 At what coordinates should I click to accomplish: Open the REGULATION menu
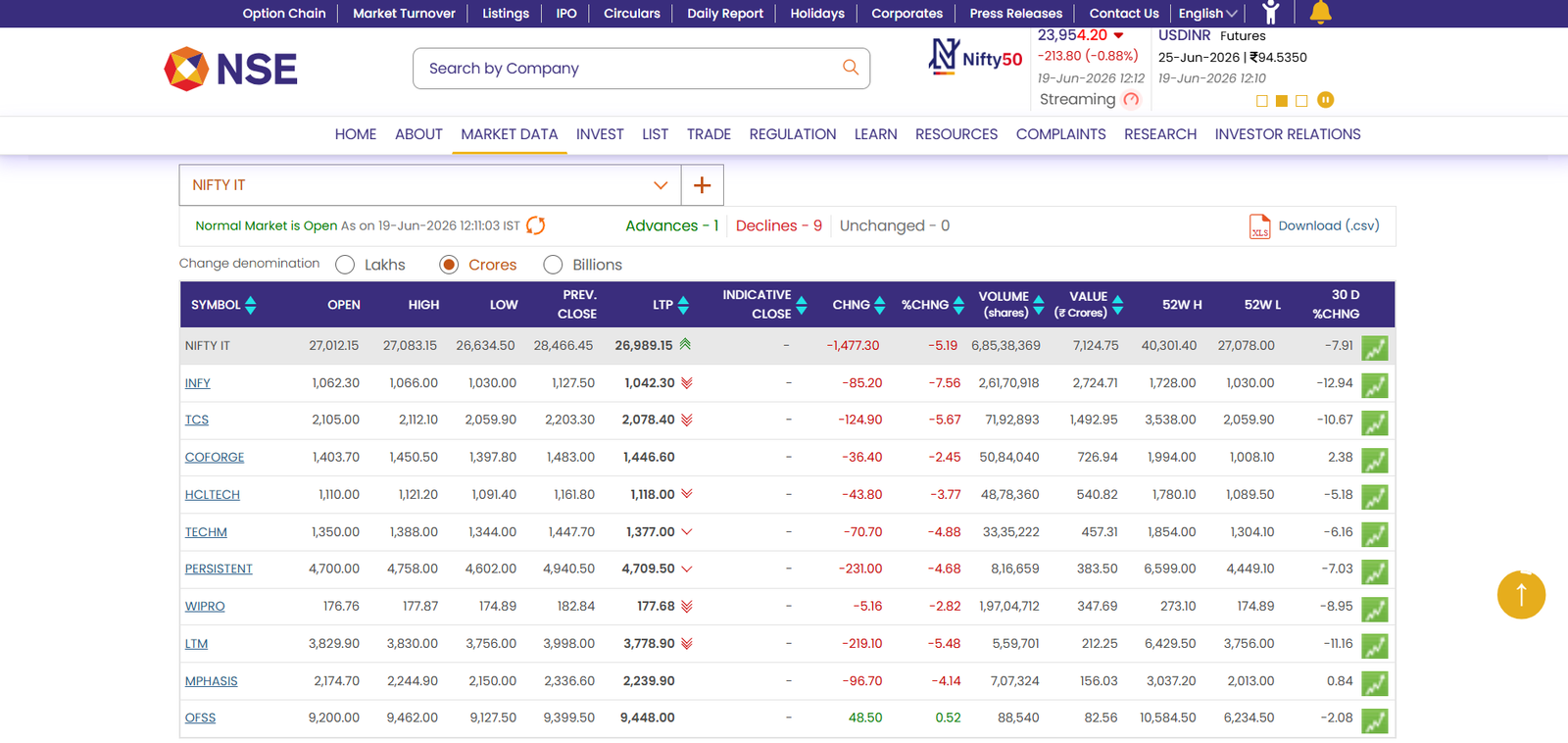click(x=793, y=134)
